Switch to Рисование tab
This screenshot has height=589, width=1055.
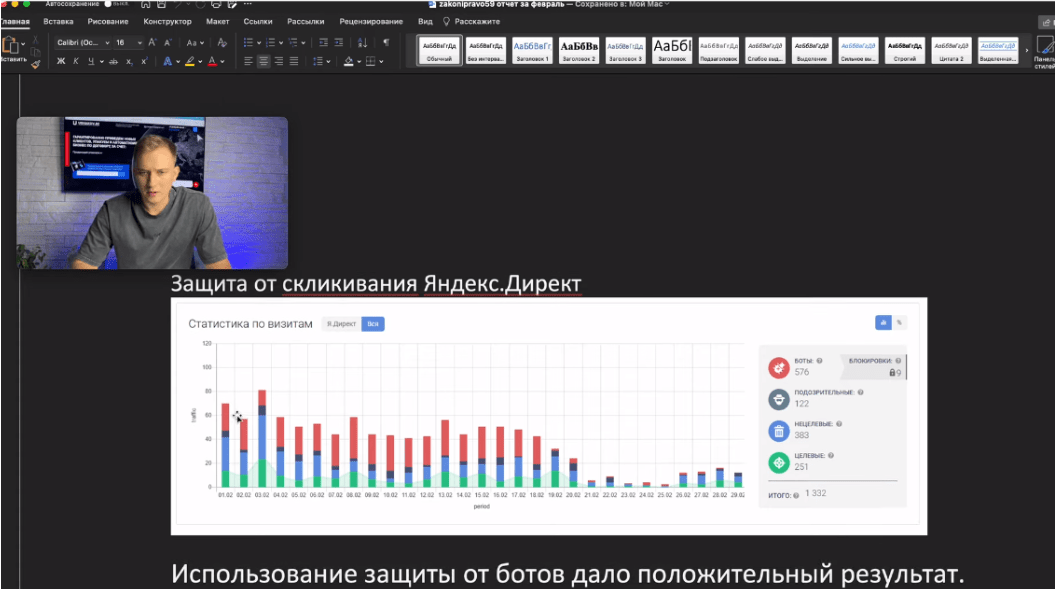(x=108, y=22)
